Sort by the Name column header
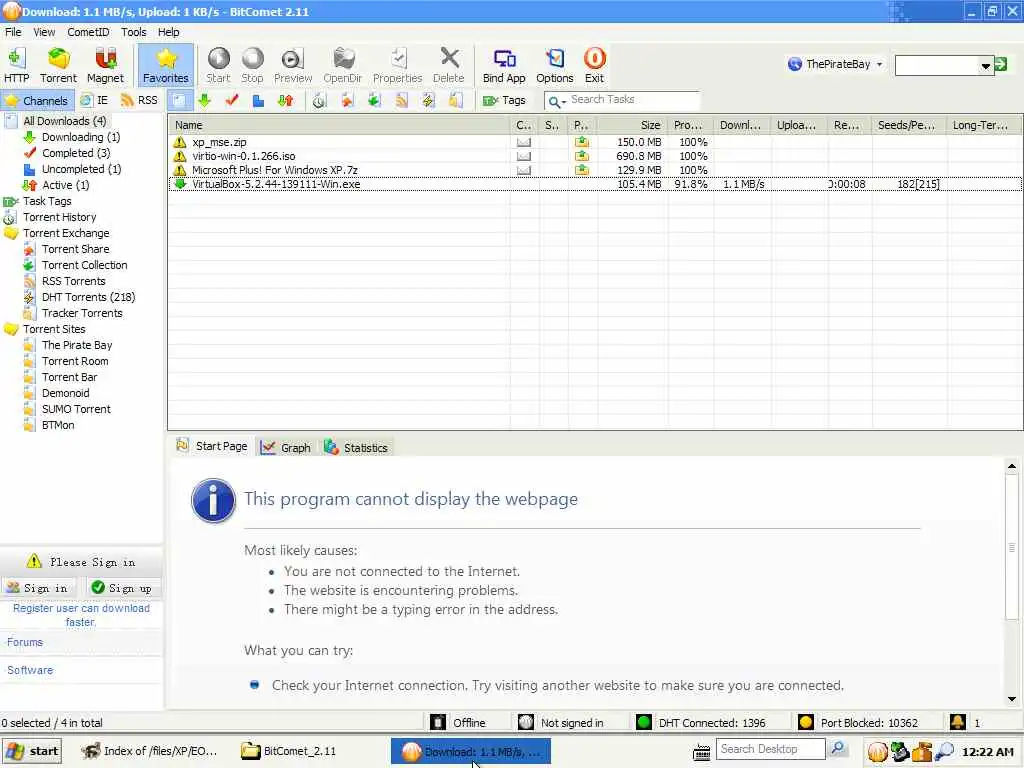This screenshot has height=768, width=1024. [x=339, y=125]
